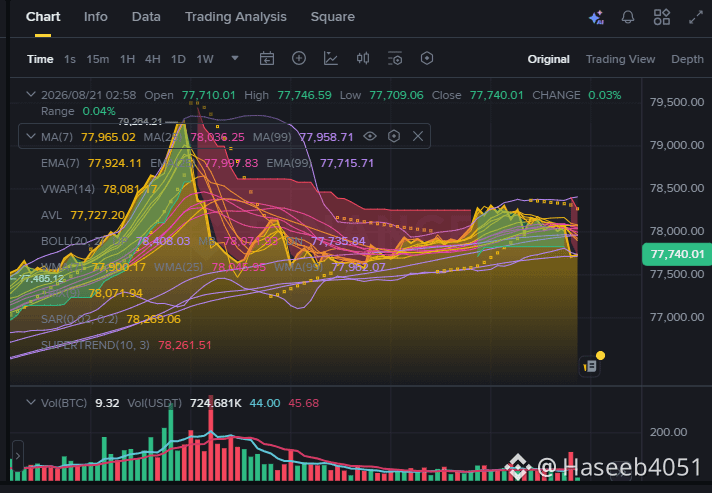Click the volume axis 200.00 label
712x493 pixels.
pyautogui.click(x=668, y=432)
